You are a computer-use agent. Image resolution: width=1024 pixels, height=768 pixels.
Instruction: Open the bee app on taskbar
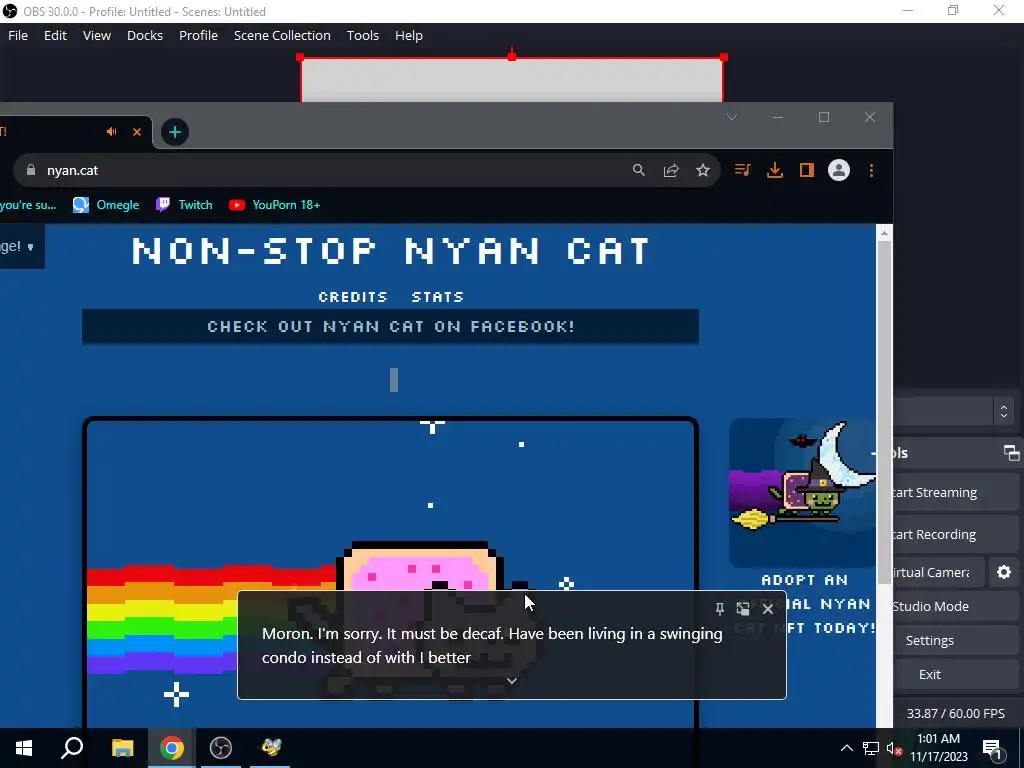270,748
